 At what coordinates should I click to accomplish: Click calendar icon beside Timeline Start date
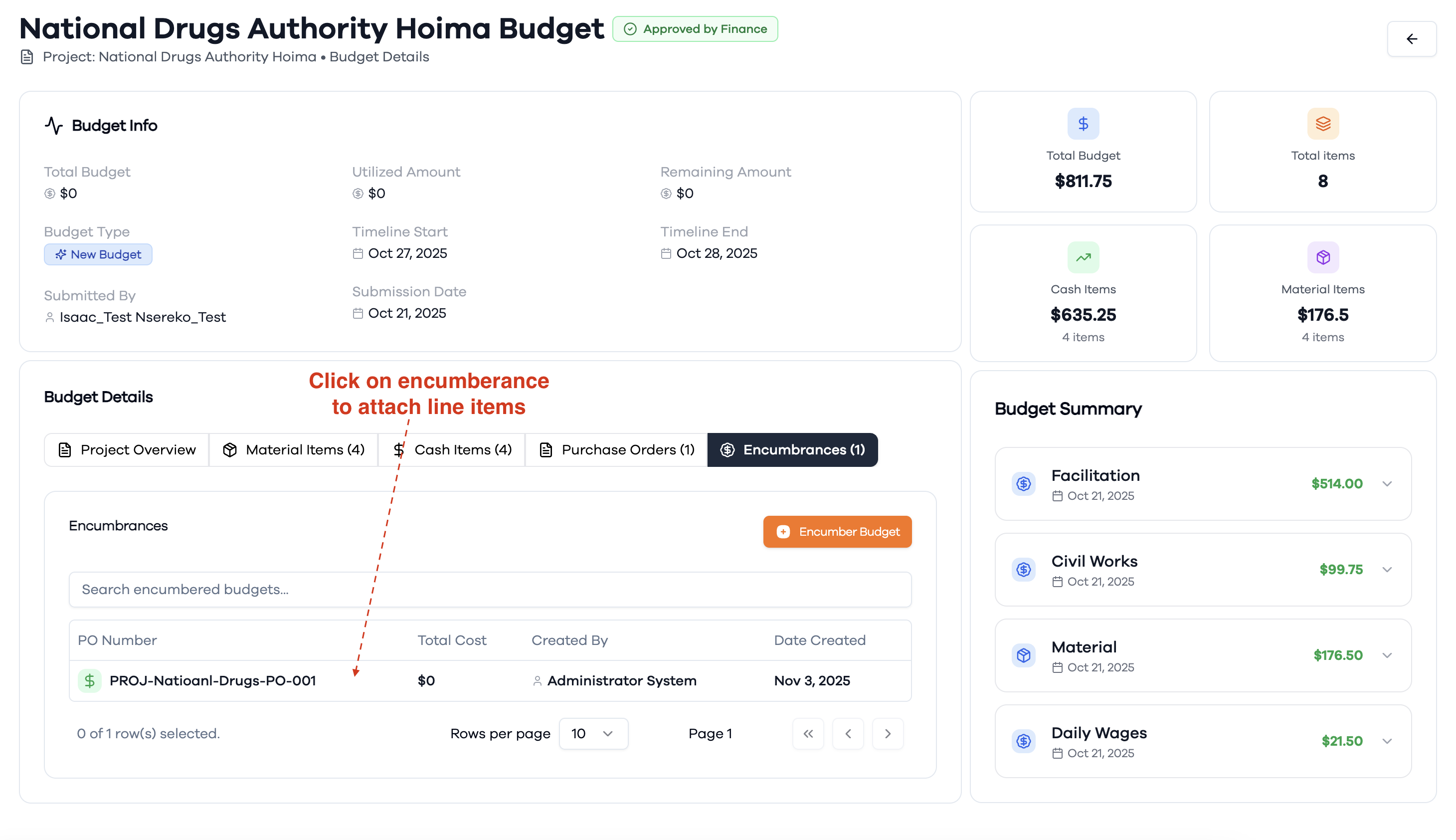[358, 253]
